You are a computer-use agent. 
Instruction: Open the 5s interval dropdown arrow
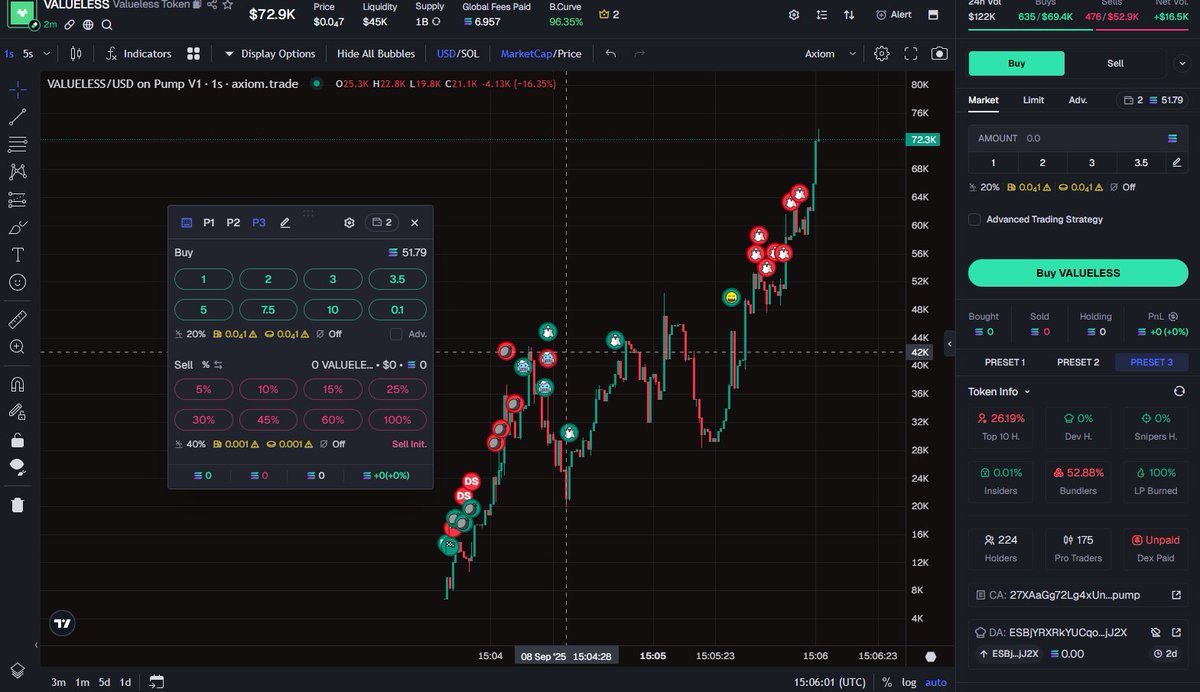[x=47, y=54]
